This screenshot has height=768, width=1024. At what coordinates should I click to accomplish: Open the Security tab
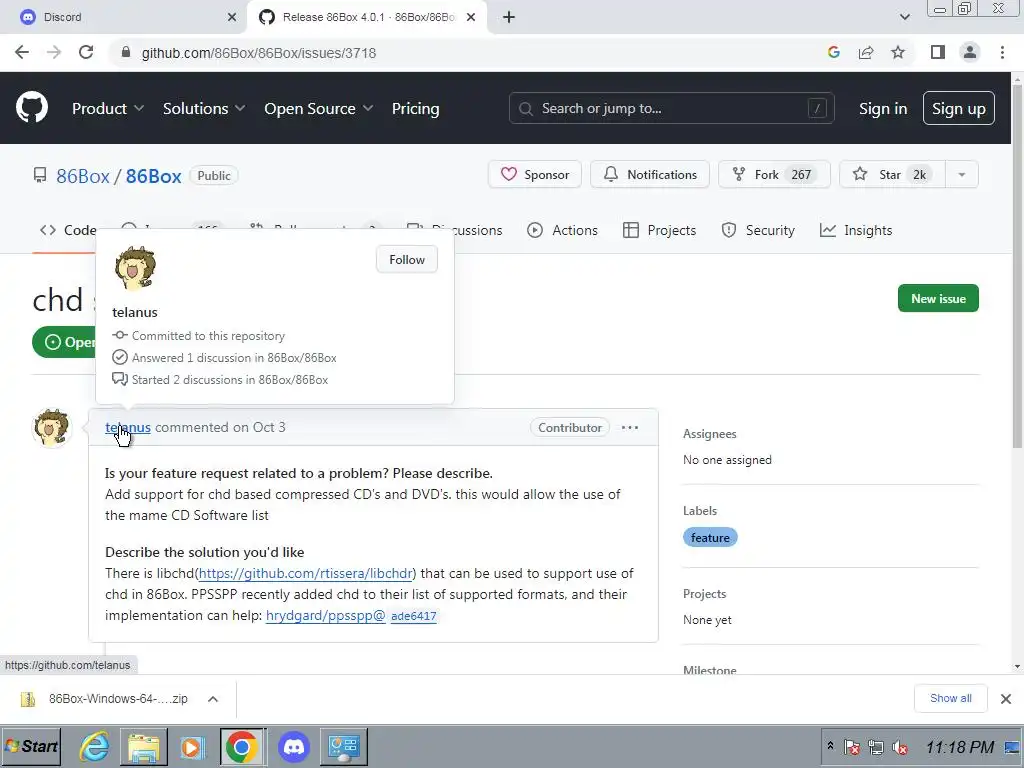[x=758, y=230]
